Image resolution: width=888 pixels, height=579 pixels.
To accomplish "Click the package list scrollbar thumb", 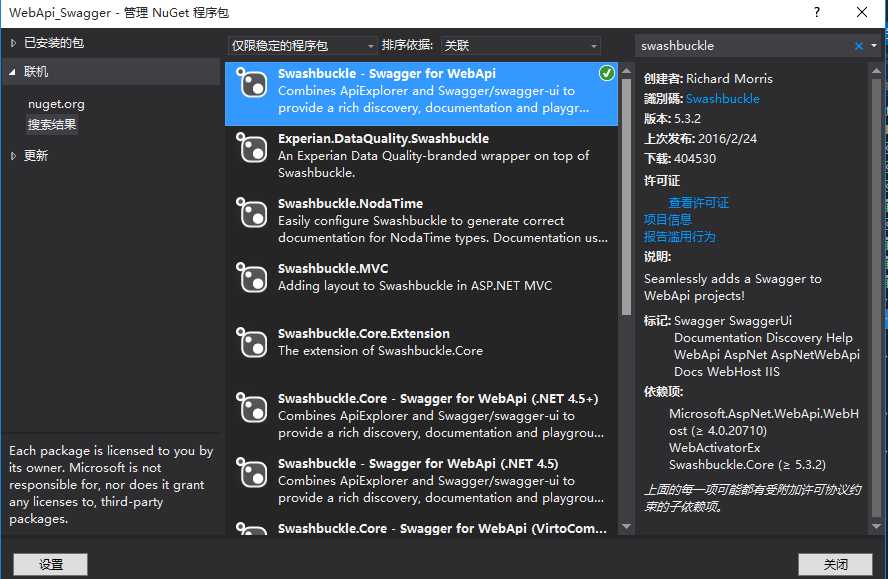I will click(626, 197).
